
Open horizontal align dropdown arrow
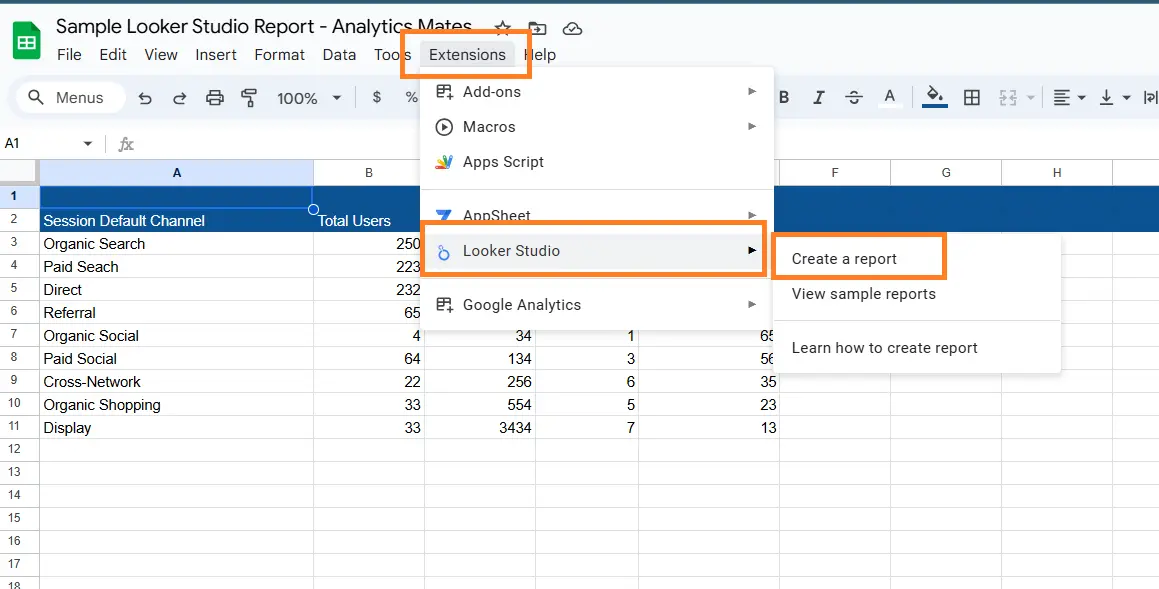tap(1082, 98)
